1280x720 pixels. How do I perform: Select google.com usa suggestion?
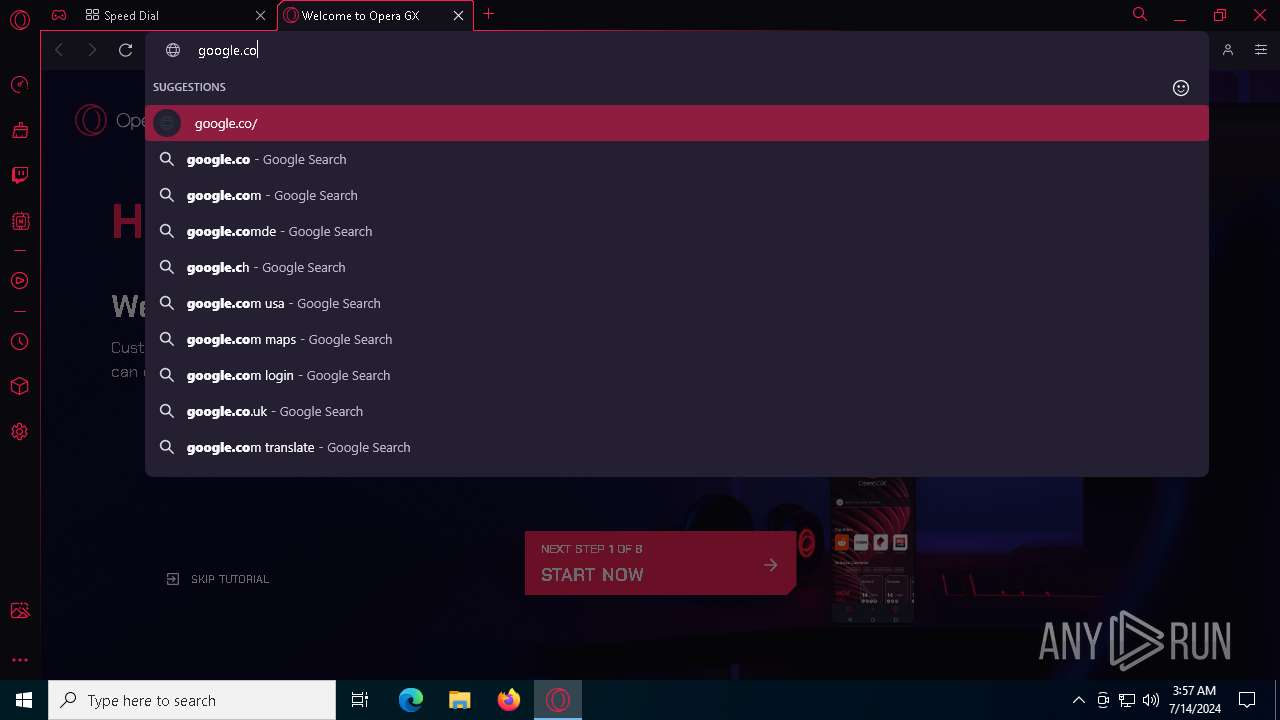point(677,303)
